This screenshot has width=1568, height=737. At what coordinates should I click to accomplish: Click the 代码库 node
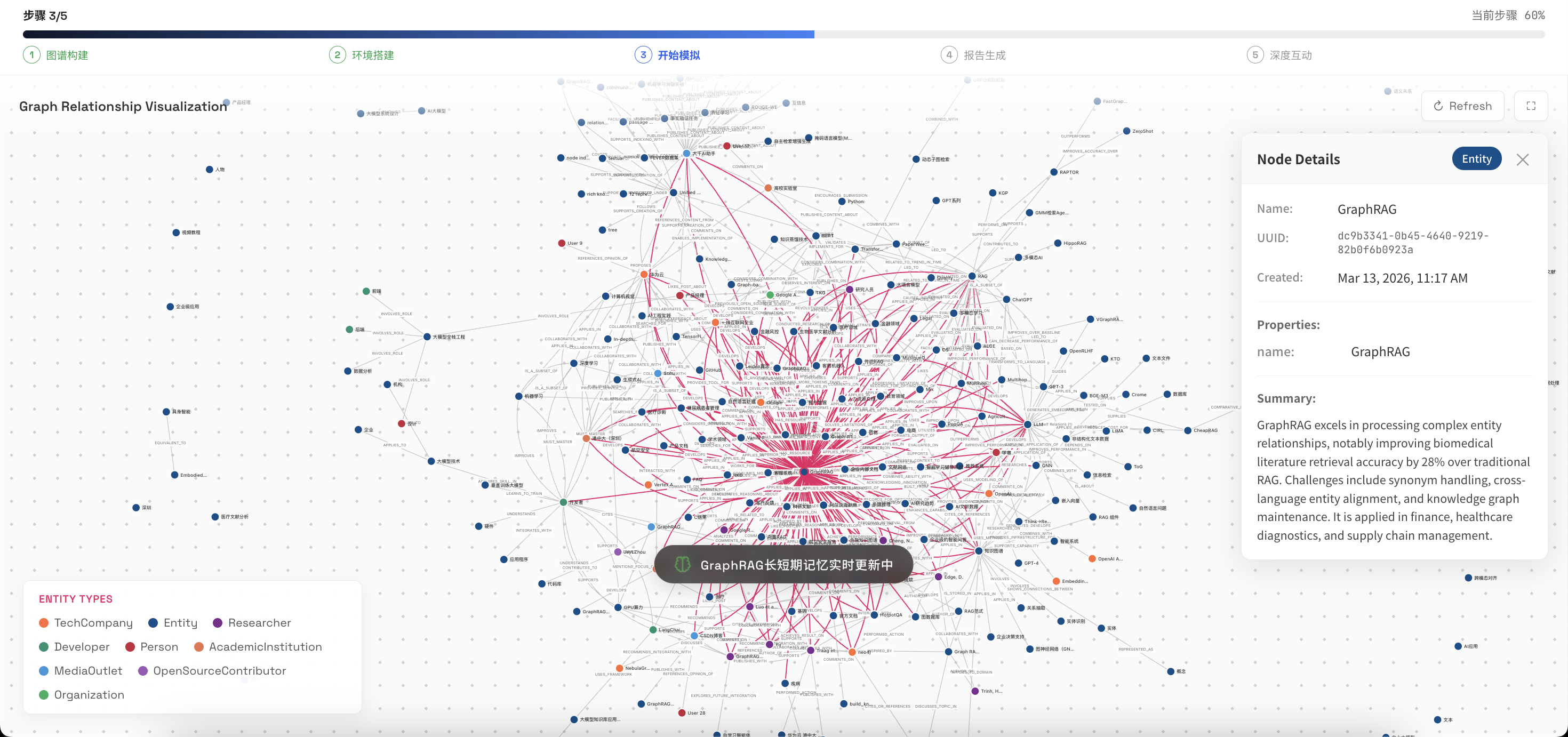coord(542,584)
